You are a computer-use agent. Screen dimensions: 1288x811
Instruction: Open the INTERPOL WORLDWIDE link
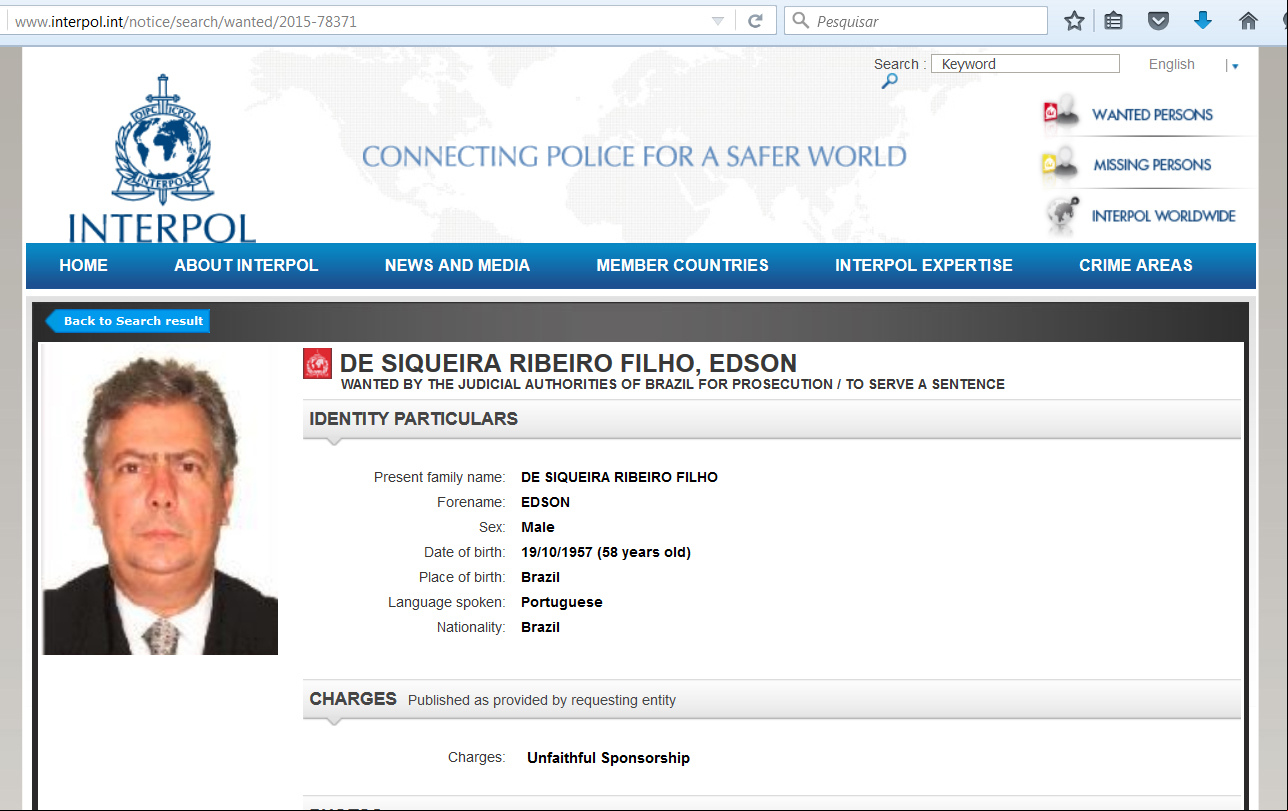click(x=1164, y=216)
